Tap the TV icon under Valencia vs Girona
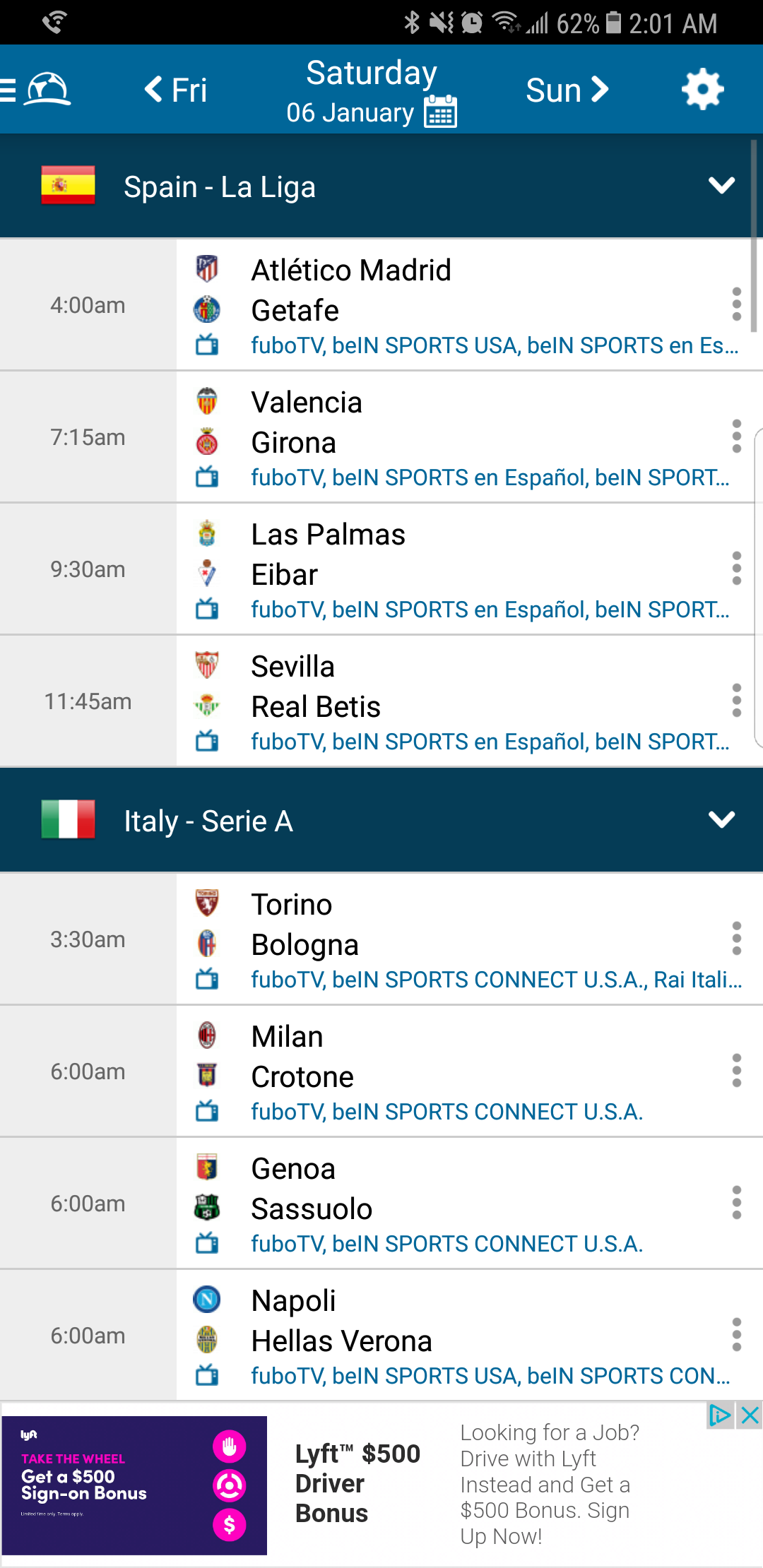 (x=207, y=477)
